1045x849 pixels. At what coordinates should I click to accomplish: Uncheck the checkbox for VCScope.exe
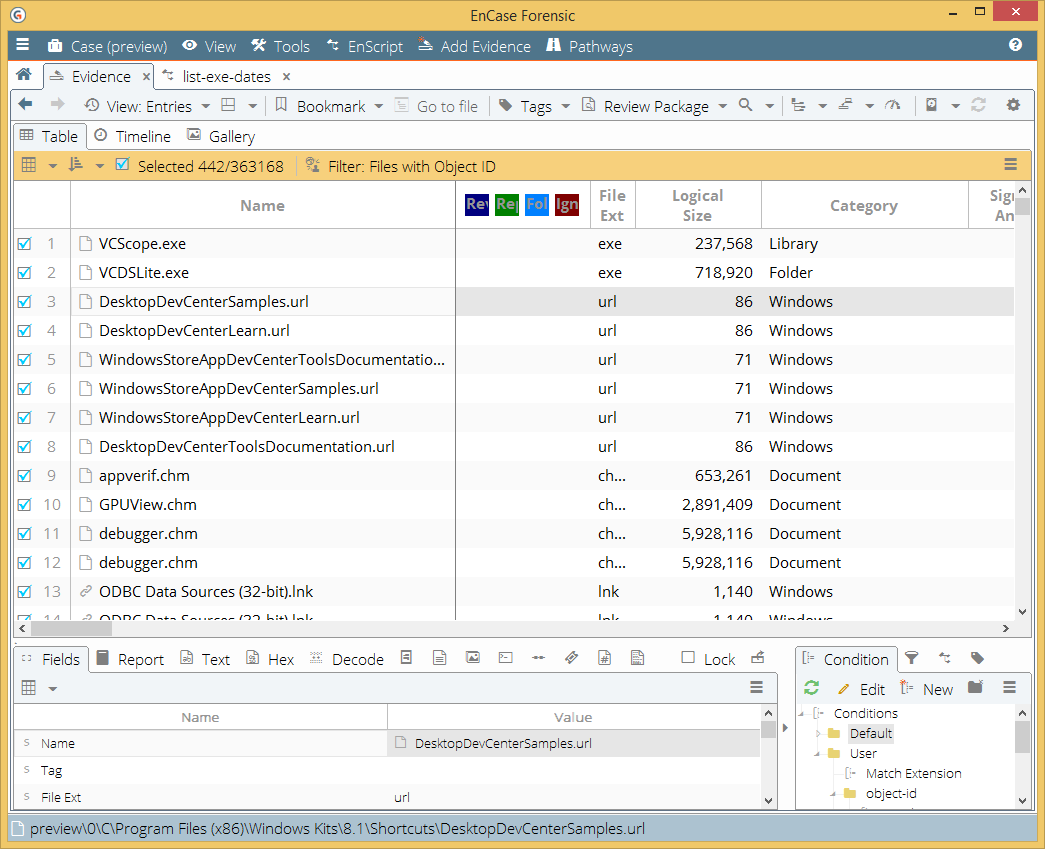tap(24, 244)
